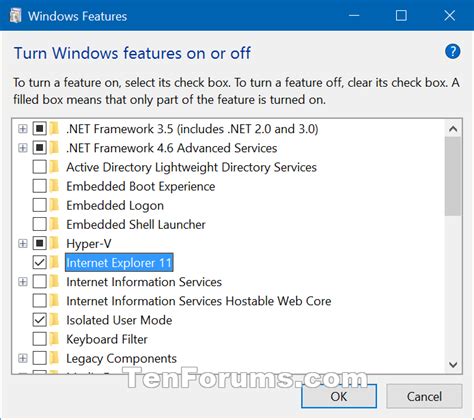Toggle the Hyper-V checkbox
The height and width of the screenshot is (420, 474).
[x=39, y=243]
